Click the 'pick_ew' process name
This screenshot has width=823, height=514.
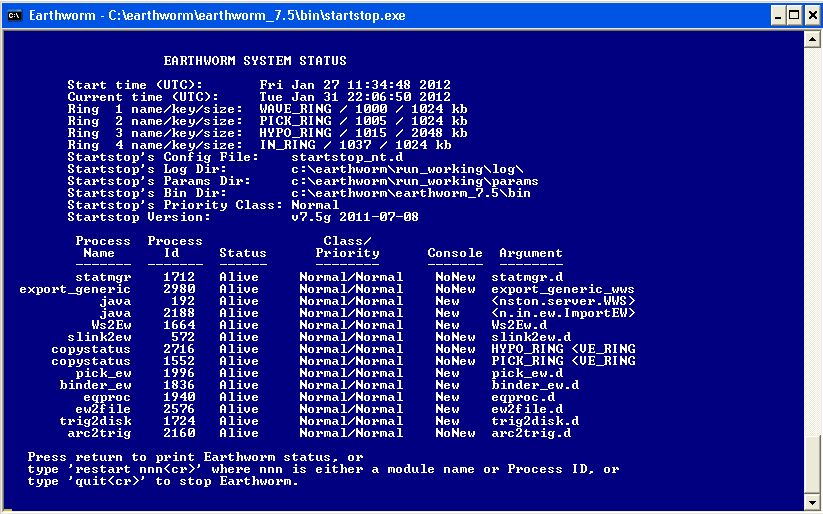(103, 374)
